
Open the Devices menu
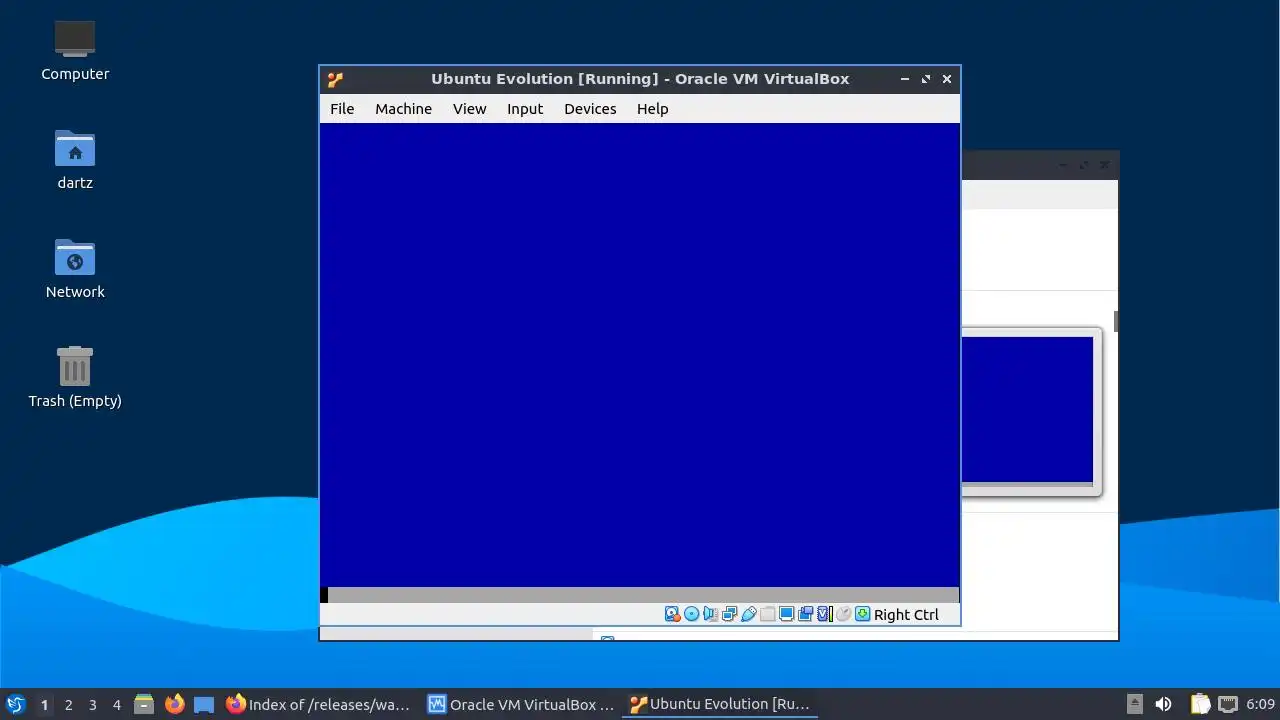[590, 109]
